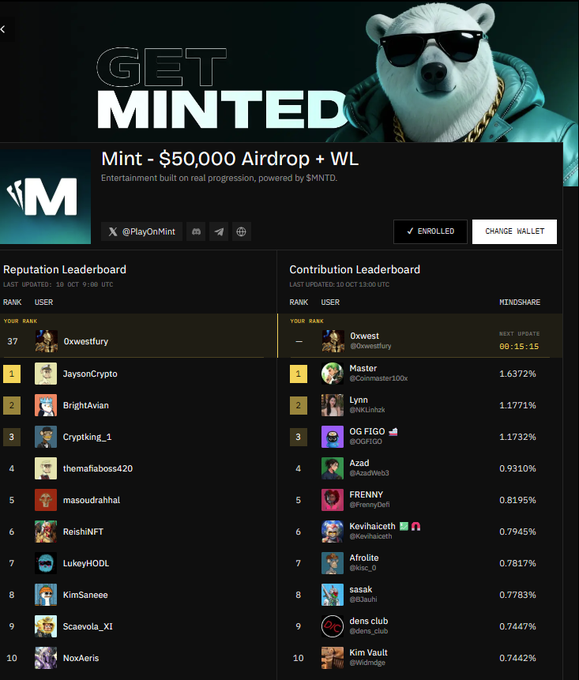
Task: Click the gold rank 1 badge beside JaysonCrypto
Action: point(12,374)
